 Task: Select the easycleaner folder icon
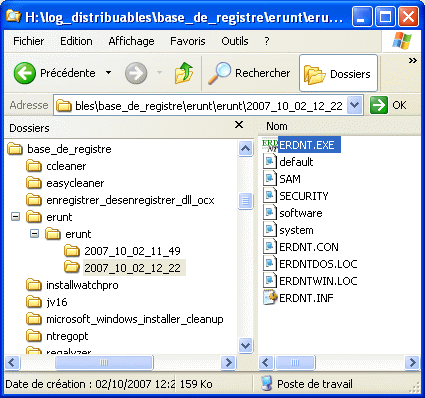[34, 183]
